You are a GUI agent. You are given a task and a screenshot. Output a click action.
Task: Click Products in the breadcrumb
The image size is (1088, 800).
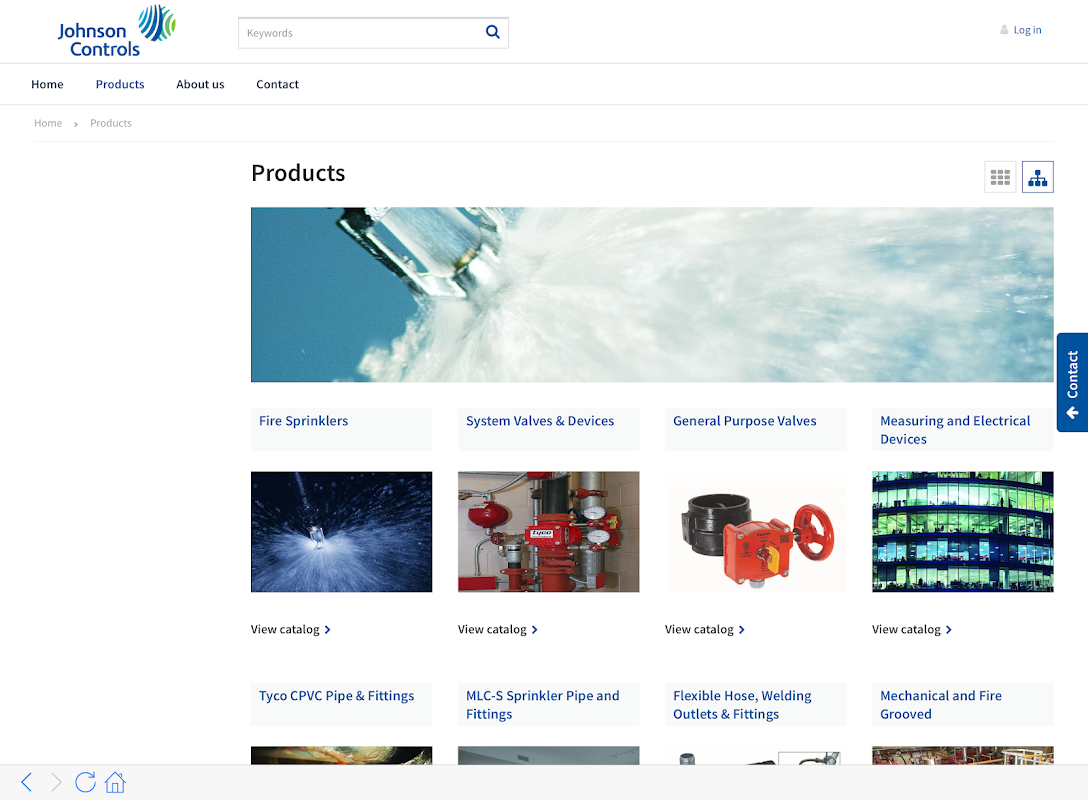pyautogui.click(x=110, y=123)
